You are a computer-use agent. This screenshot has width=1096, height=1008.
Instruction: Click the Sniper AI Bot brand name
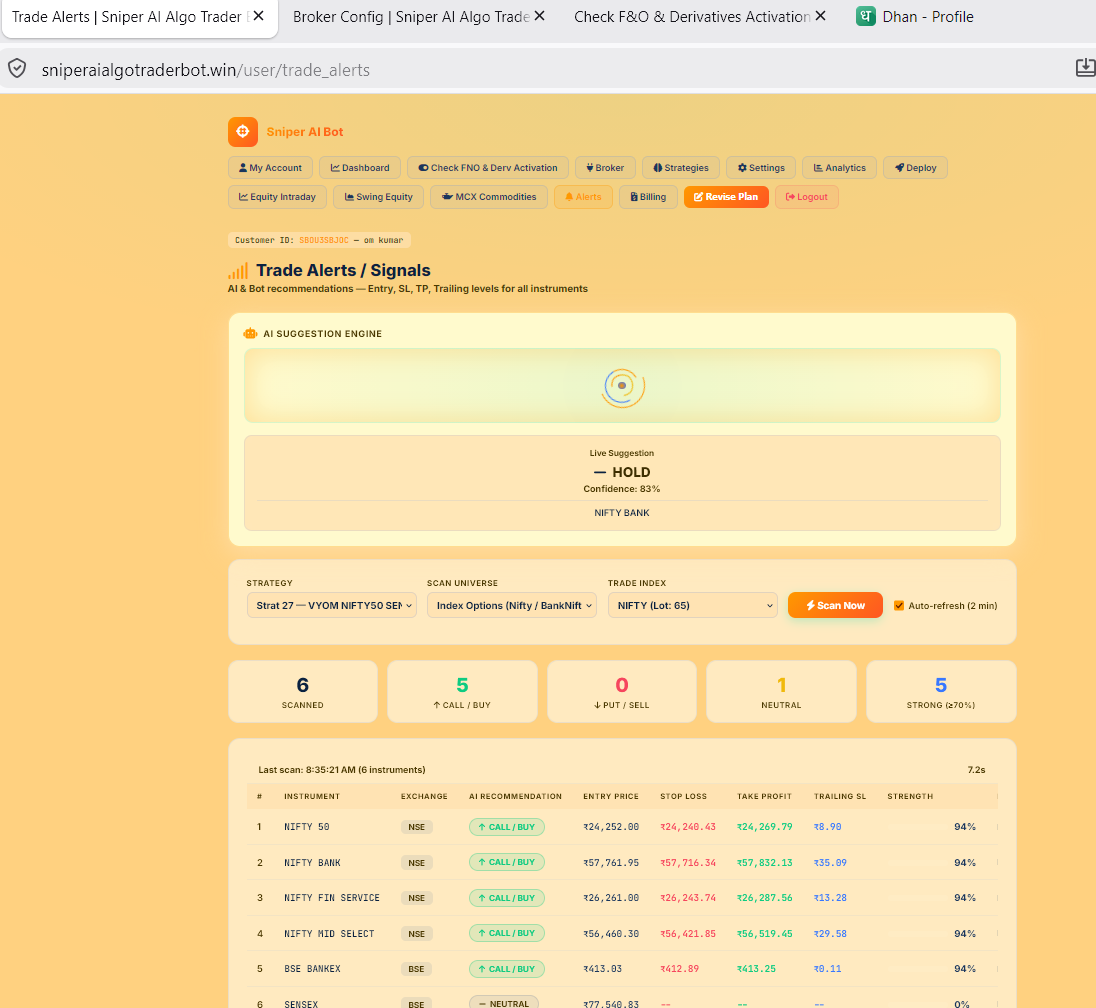click(x=305, y=132)
